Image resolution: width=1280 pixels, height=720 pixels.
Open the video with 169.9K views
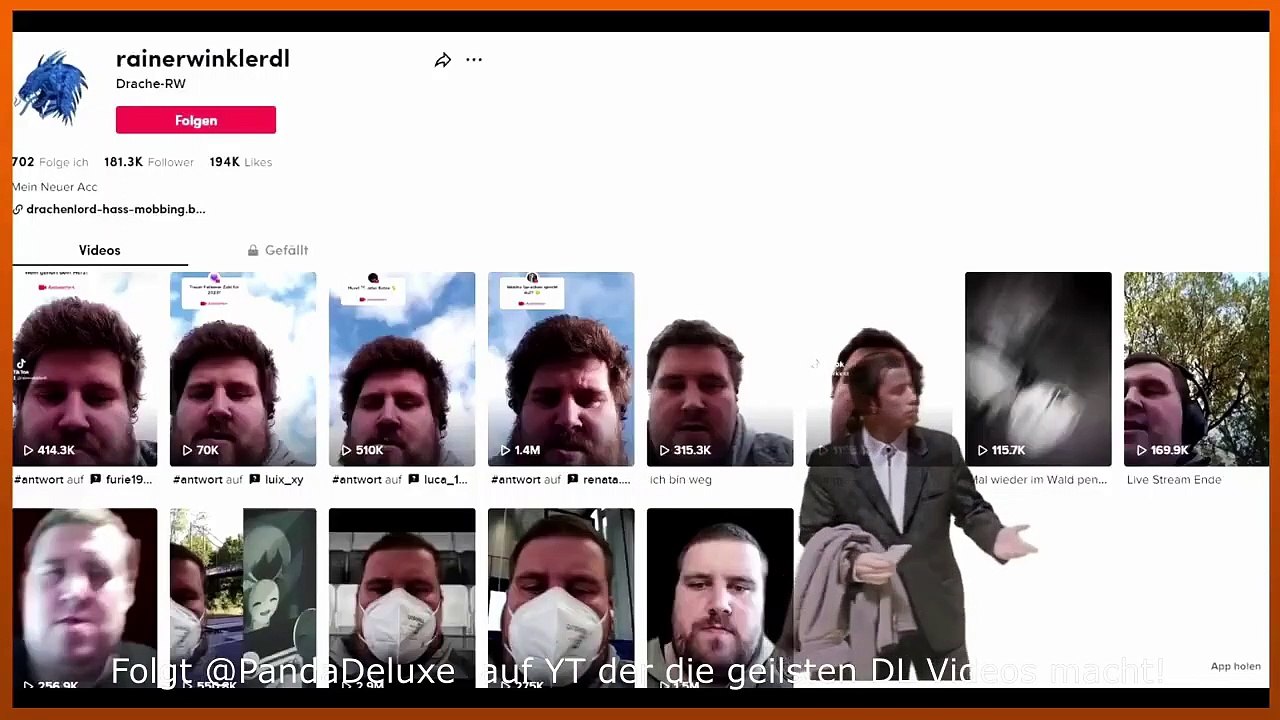[1196, 369]
